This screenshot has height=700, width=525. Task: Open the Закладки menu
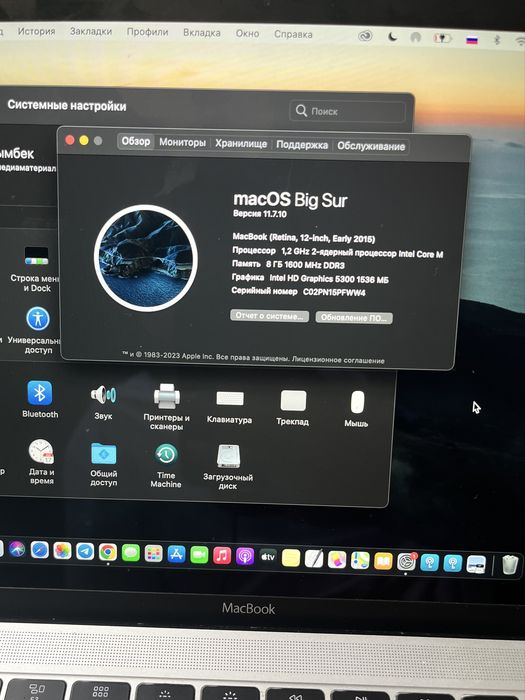[91, 32]
